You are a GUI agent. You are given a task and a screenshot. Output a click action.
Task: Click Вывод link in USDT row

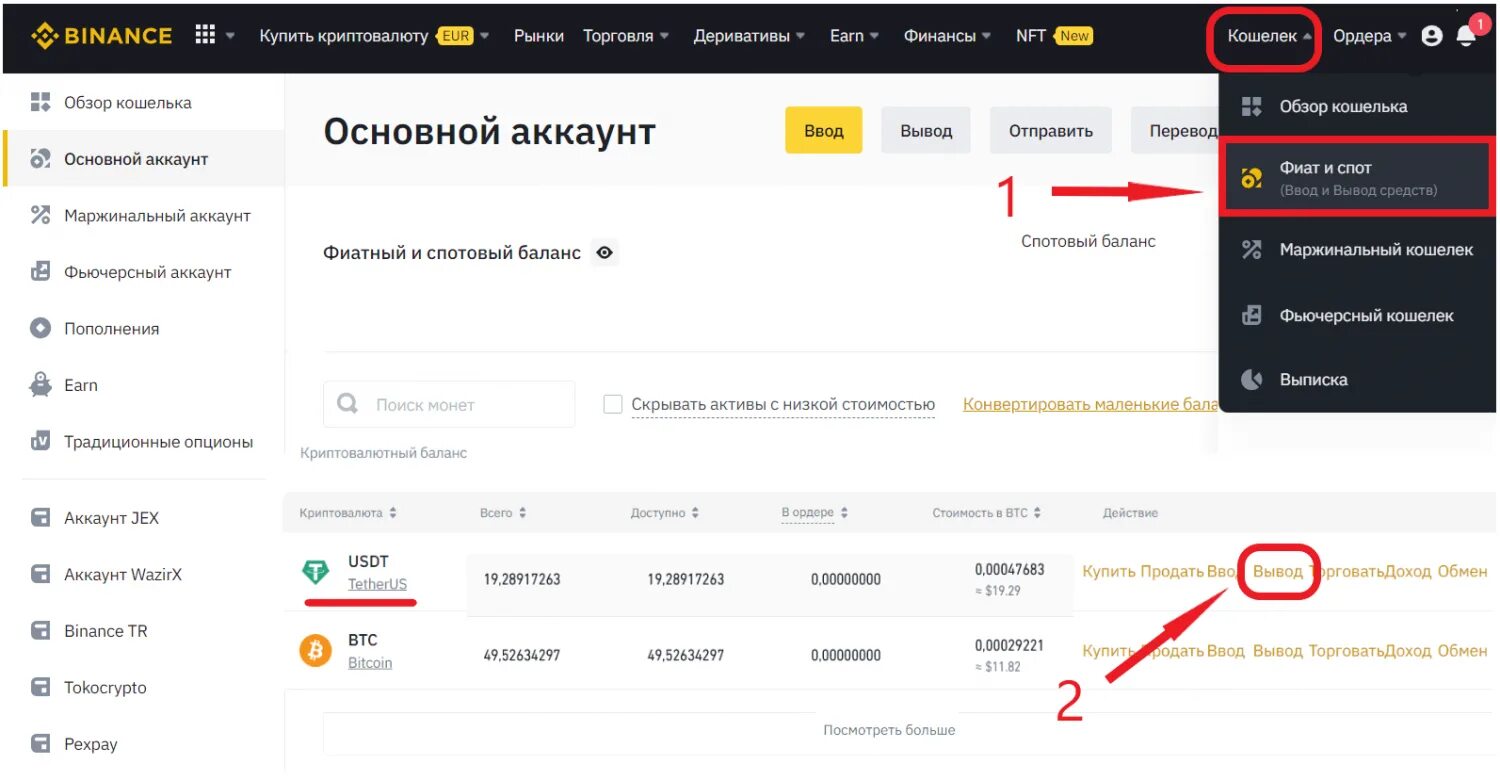tap(1278, 571)
